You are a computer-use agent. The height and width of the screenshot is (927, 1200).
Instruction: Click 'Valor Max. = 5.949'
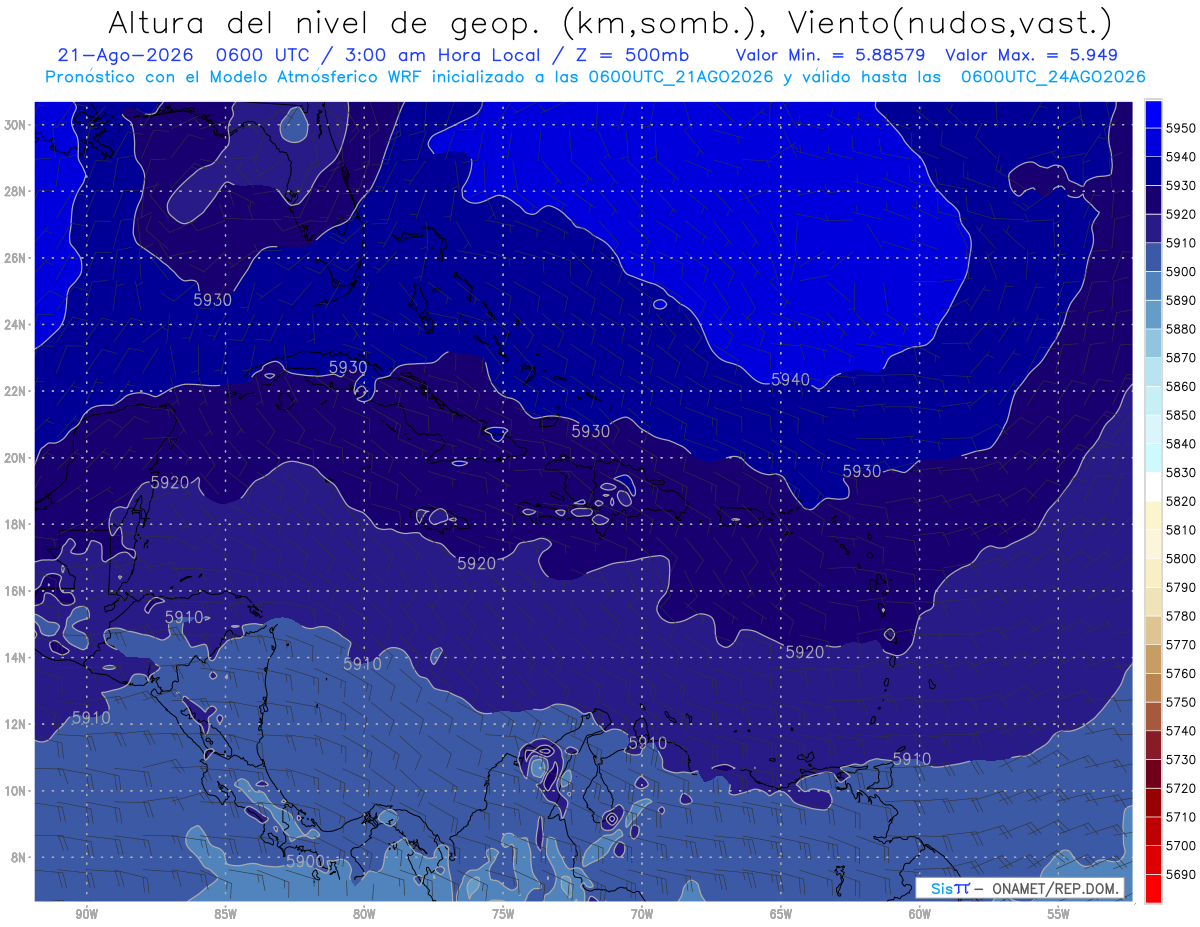coord(1031,55)
